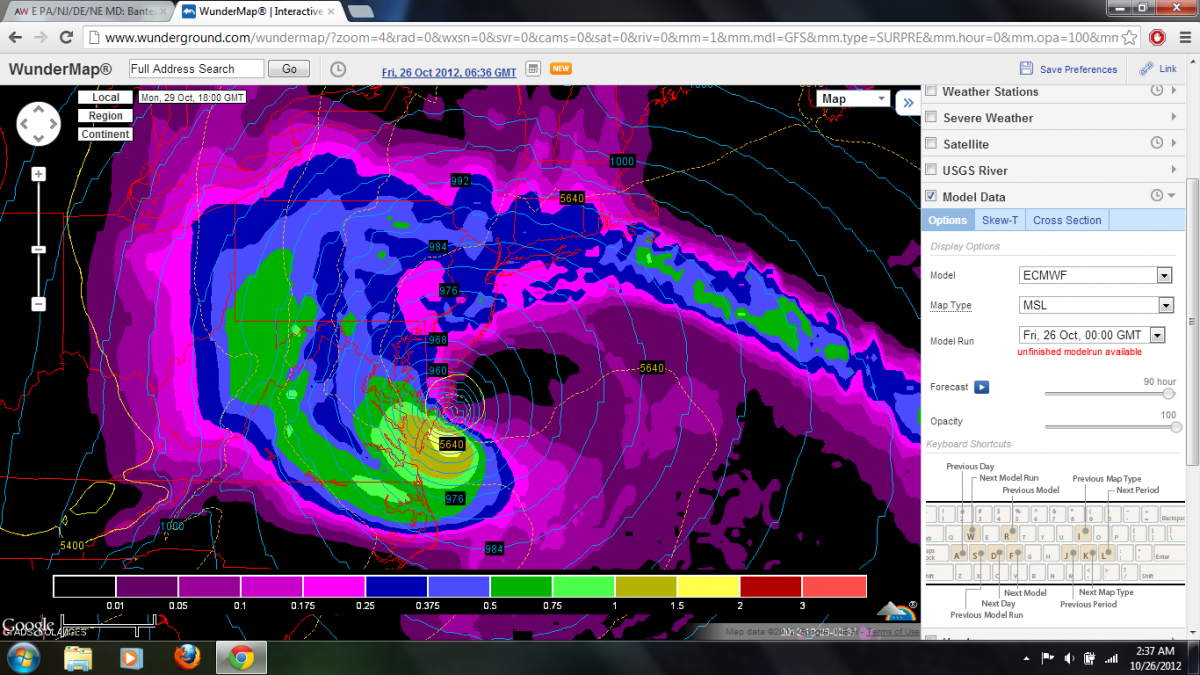Switch to the Options tab
This screenshot has width=1200, height=675.
[947, 220]
